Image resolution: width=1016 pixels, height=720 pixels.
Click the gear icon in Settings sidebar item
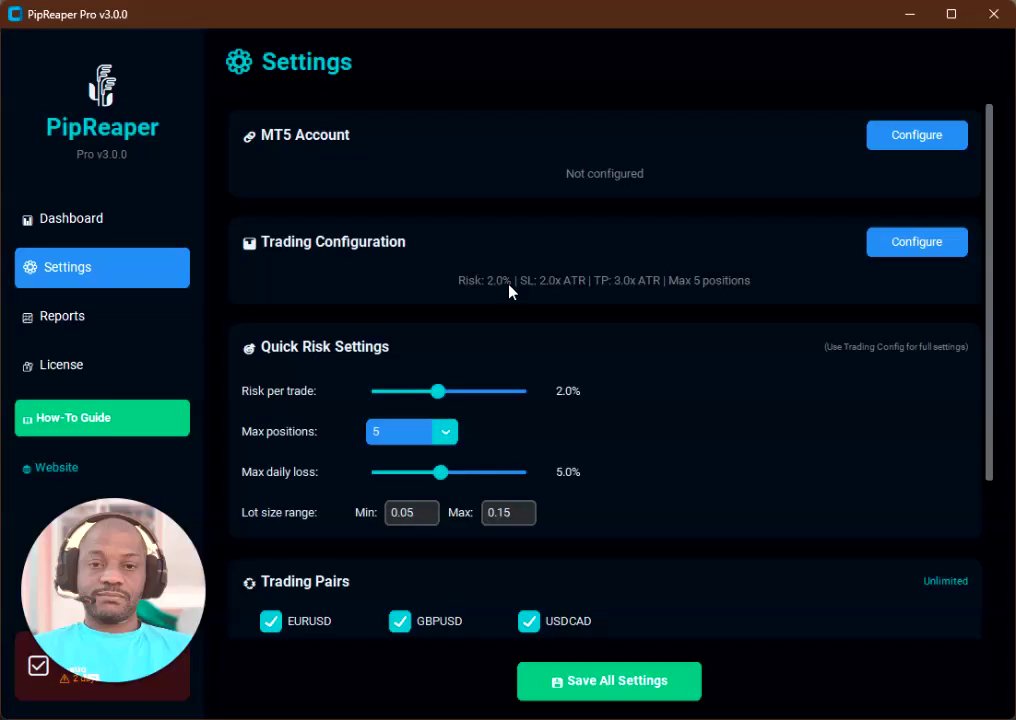30,267
